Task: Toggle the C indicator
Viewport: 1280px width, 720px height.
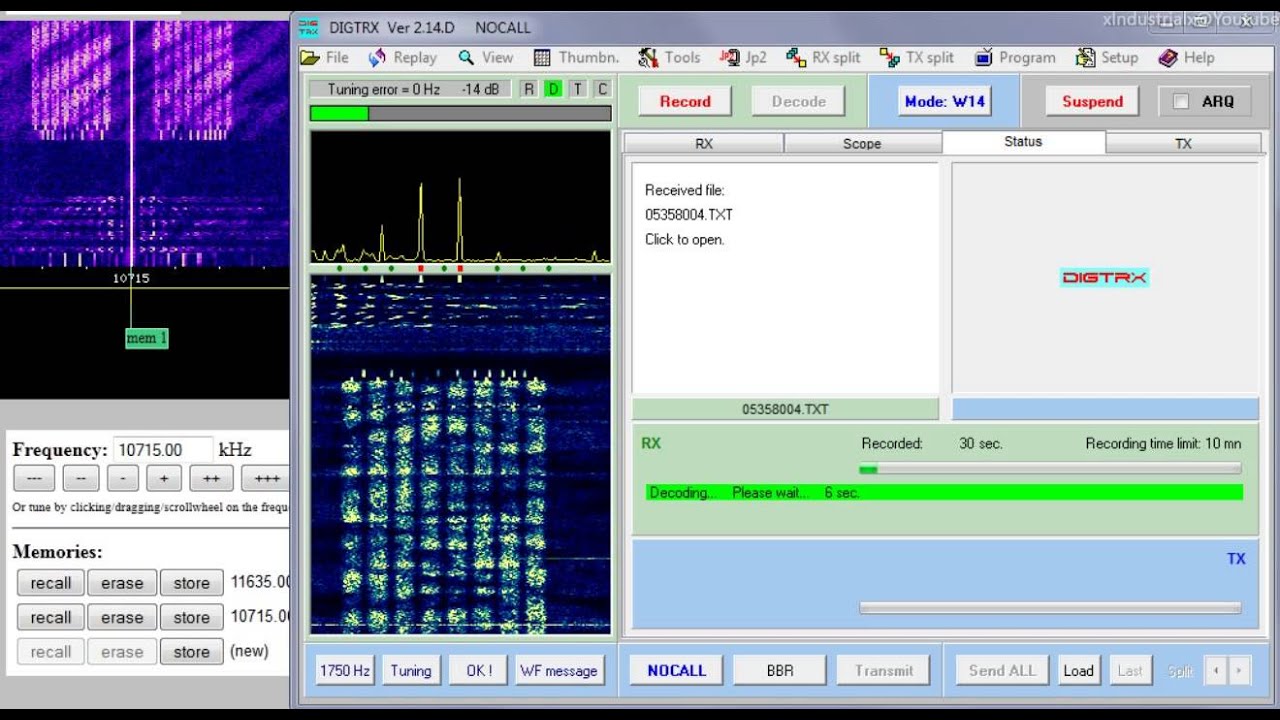Action: 602,89
